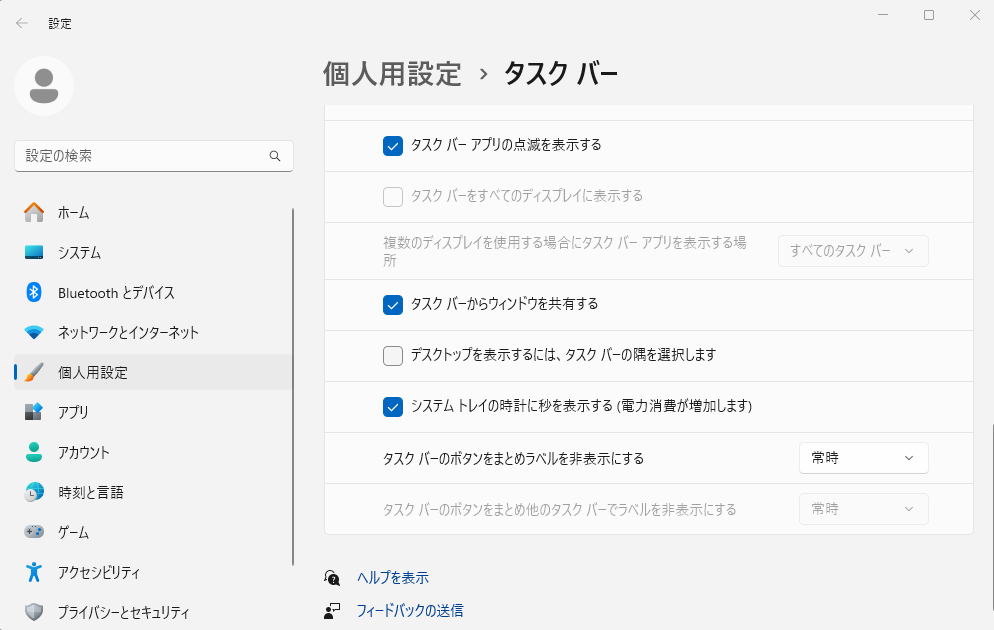Click the network Wi-Fi icon
The width and height of the screenshot is (994, 630).
(34, 332)
